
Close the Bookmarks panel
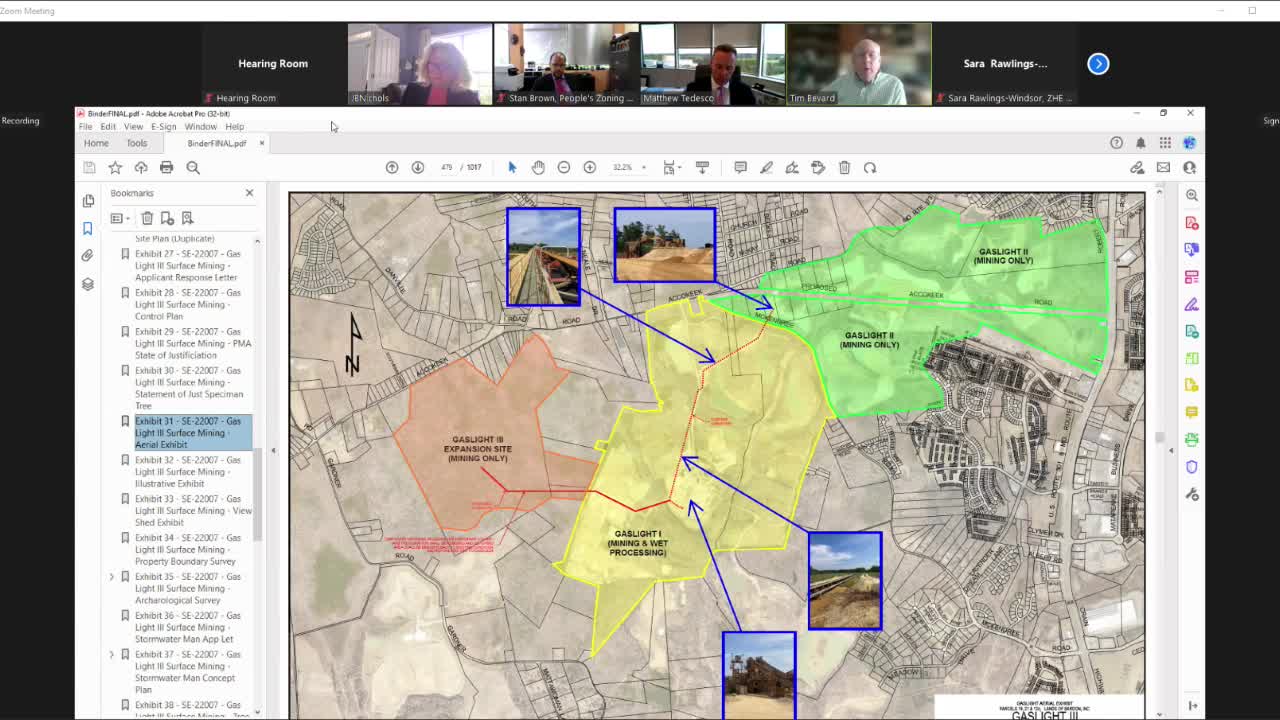249,193
